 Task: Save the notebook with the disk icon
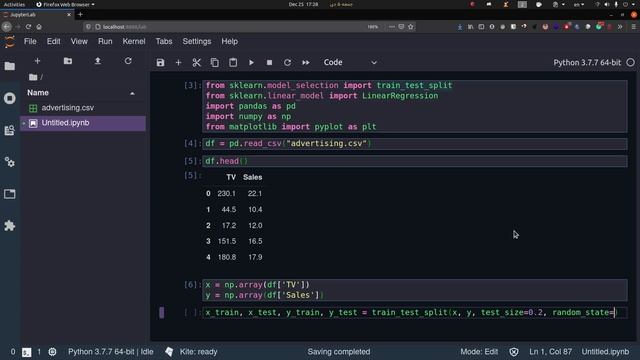(160, 62)
